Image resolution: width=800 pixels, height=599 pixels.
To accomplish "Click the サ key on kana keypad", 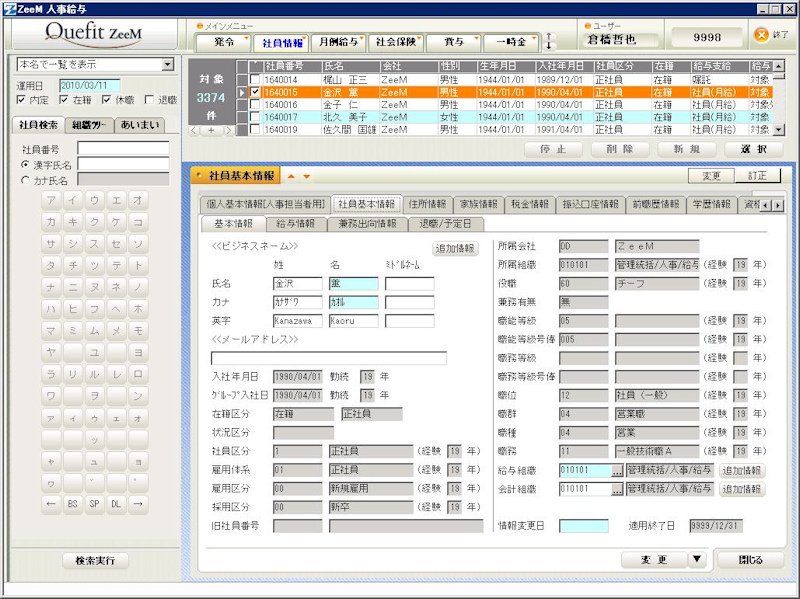I will pos(51,244).
